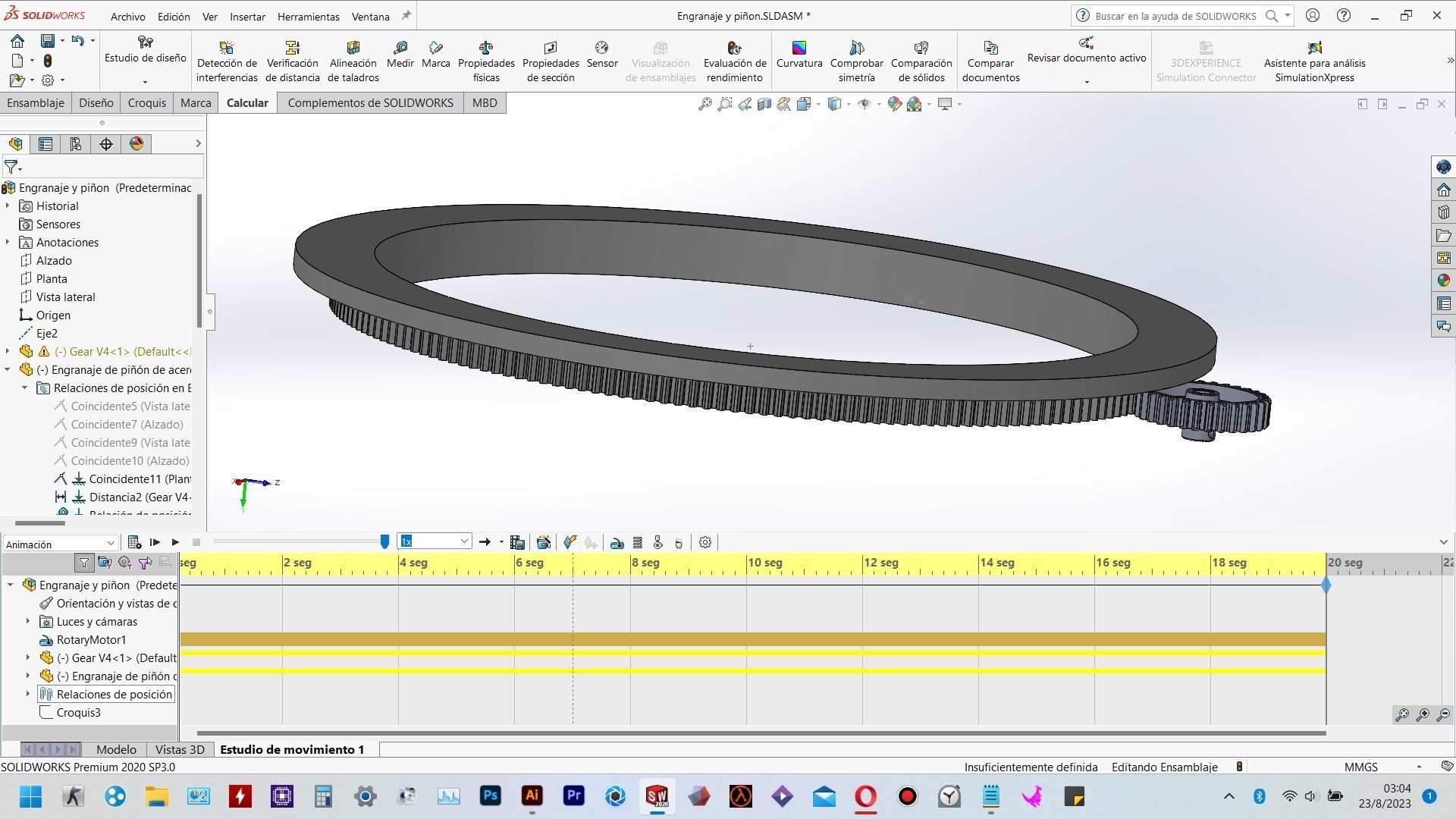Click the SOLIDWORKS help search field

[1175, 15]
